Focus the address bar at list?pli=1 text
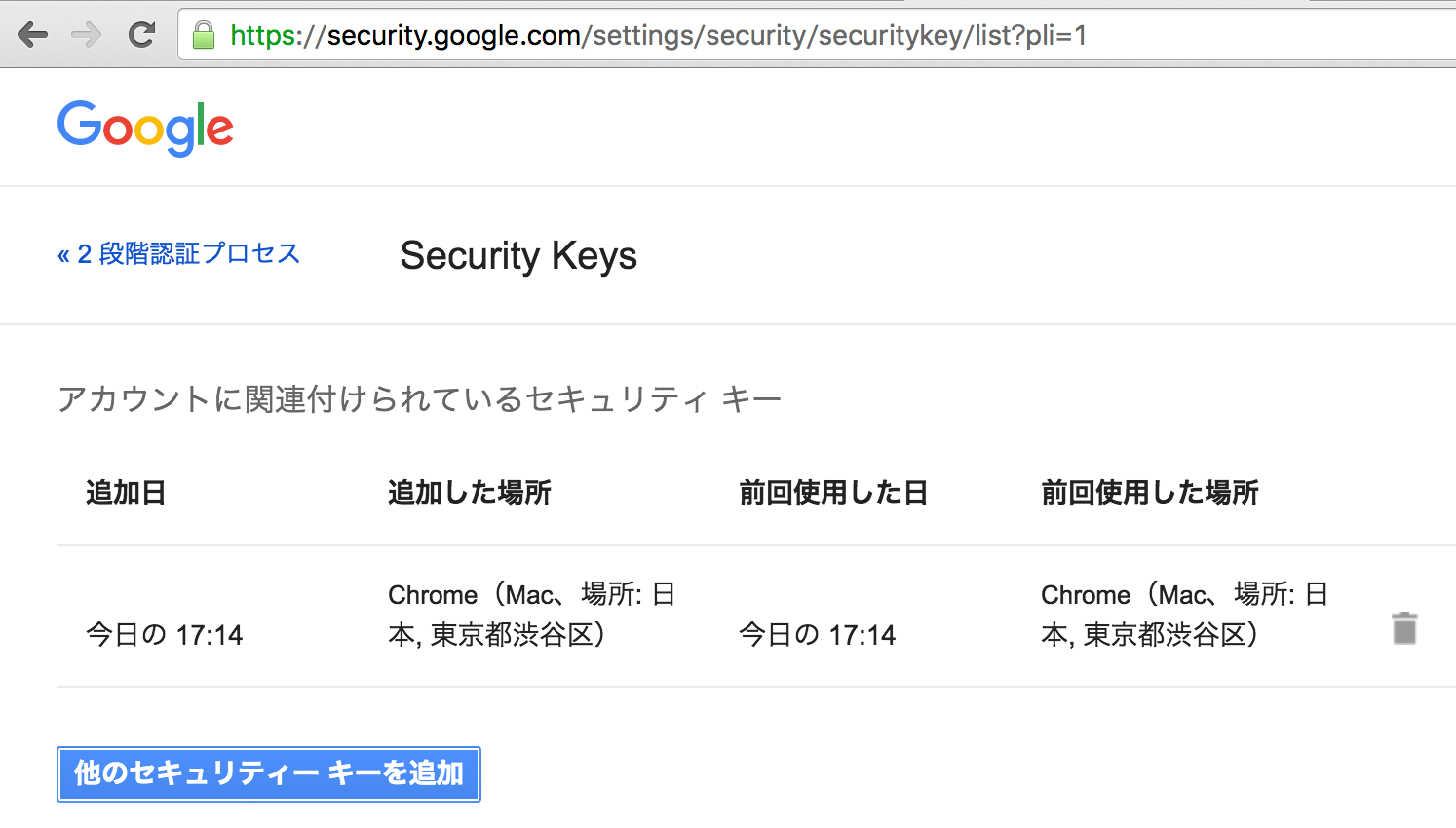The height and width of the screenshot is (828, 1456). pos(1030,35)
